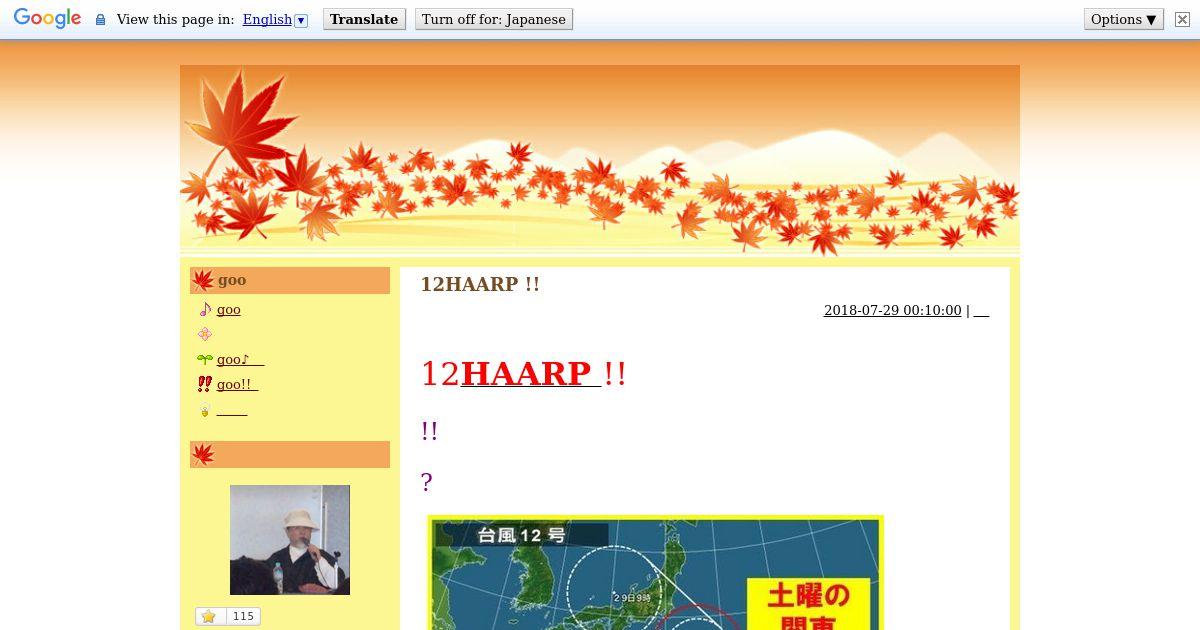This screenshot has height=630, width=1200.
Task: Click the 115 follower count
Action: coord(243,616)
